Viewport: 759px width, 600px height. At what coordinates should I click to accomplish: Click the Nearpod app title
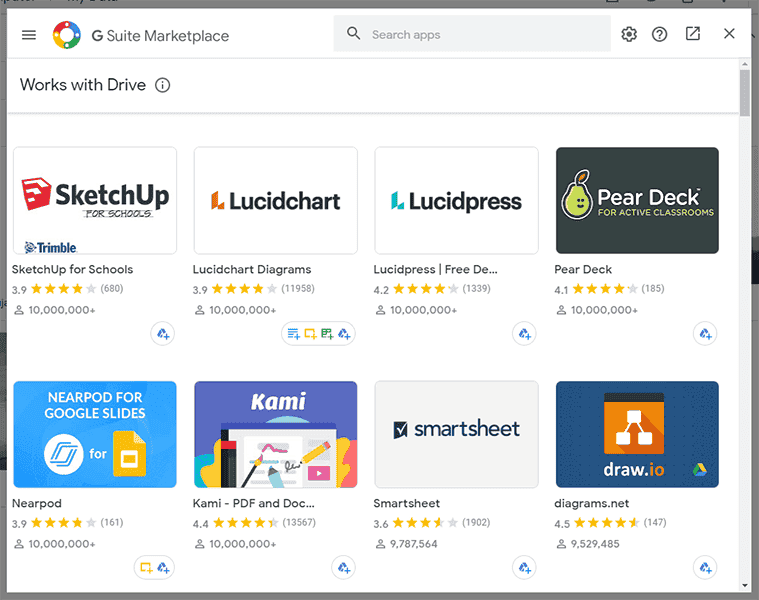37,503
